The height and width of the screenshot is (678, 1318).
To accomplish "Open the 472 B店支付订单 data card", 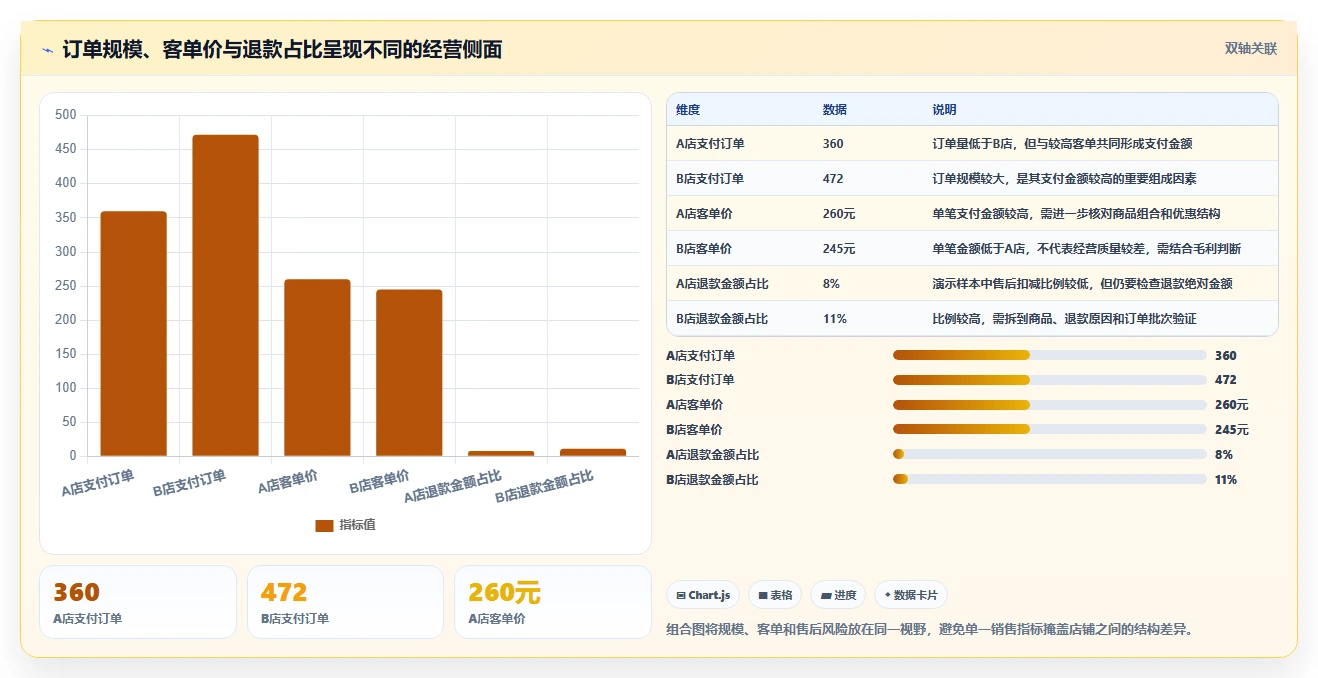I will (x=345, y=602).
